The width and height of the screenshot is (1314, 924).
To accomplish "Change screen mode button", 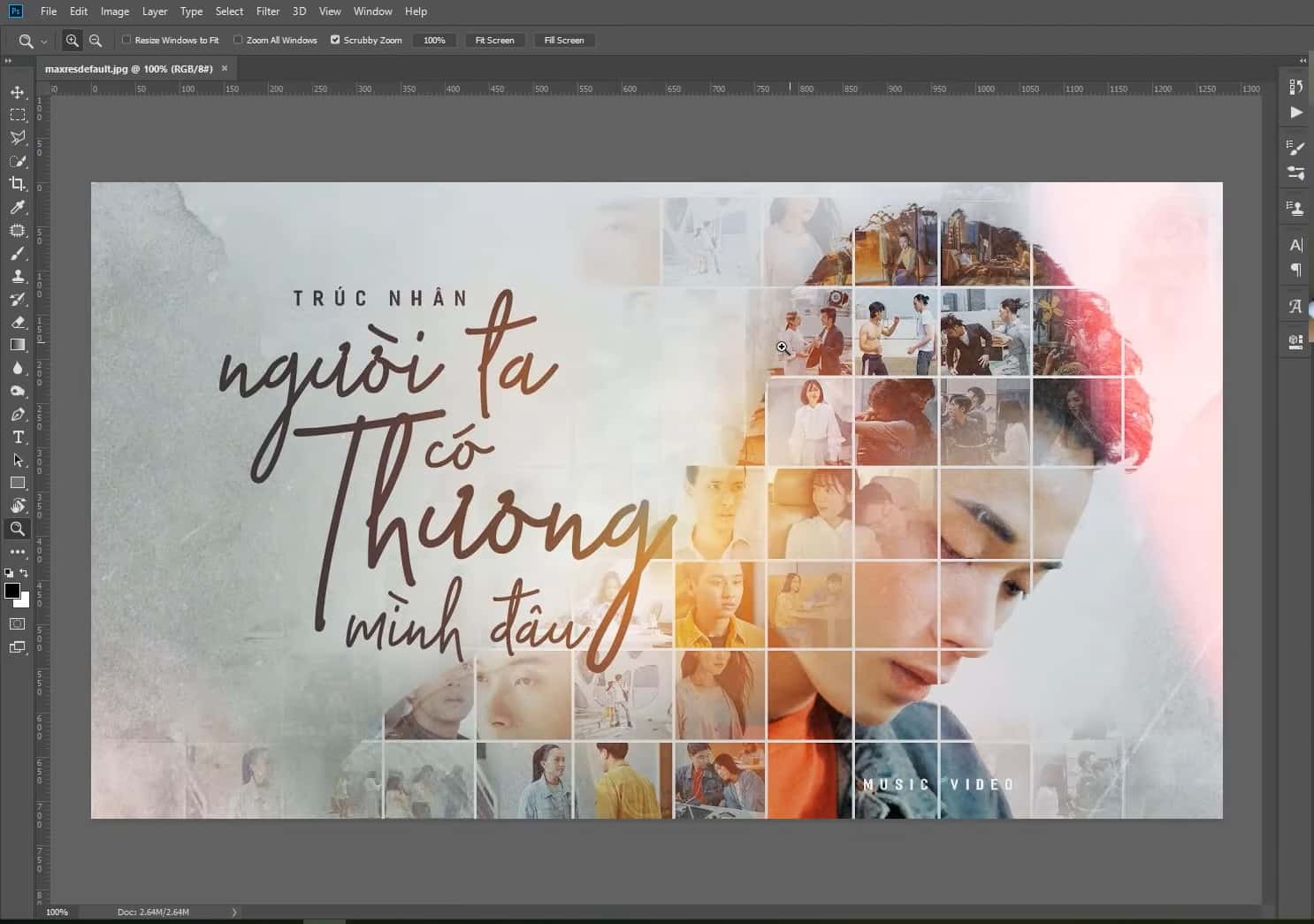I will pos(18,647).
